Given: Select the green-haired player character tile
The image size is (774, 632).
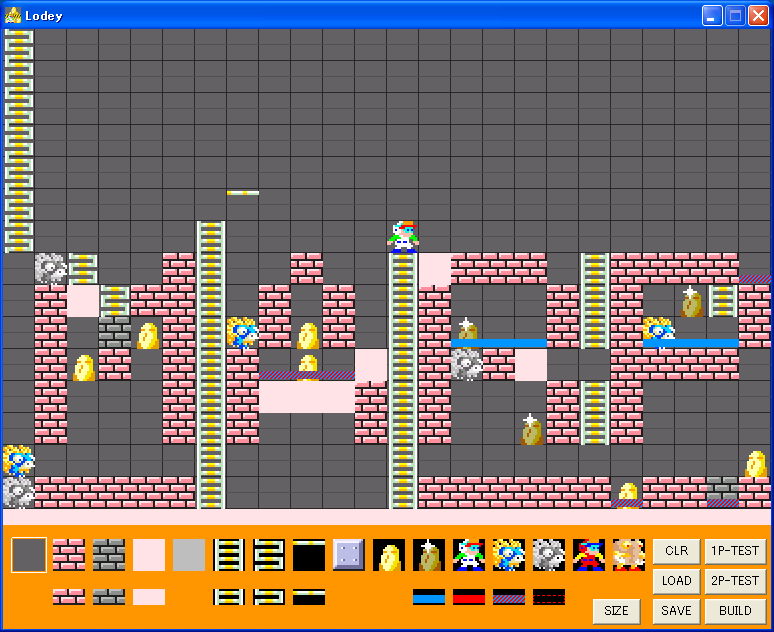Looking at the screenshot, I should tap(469, 555).
